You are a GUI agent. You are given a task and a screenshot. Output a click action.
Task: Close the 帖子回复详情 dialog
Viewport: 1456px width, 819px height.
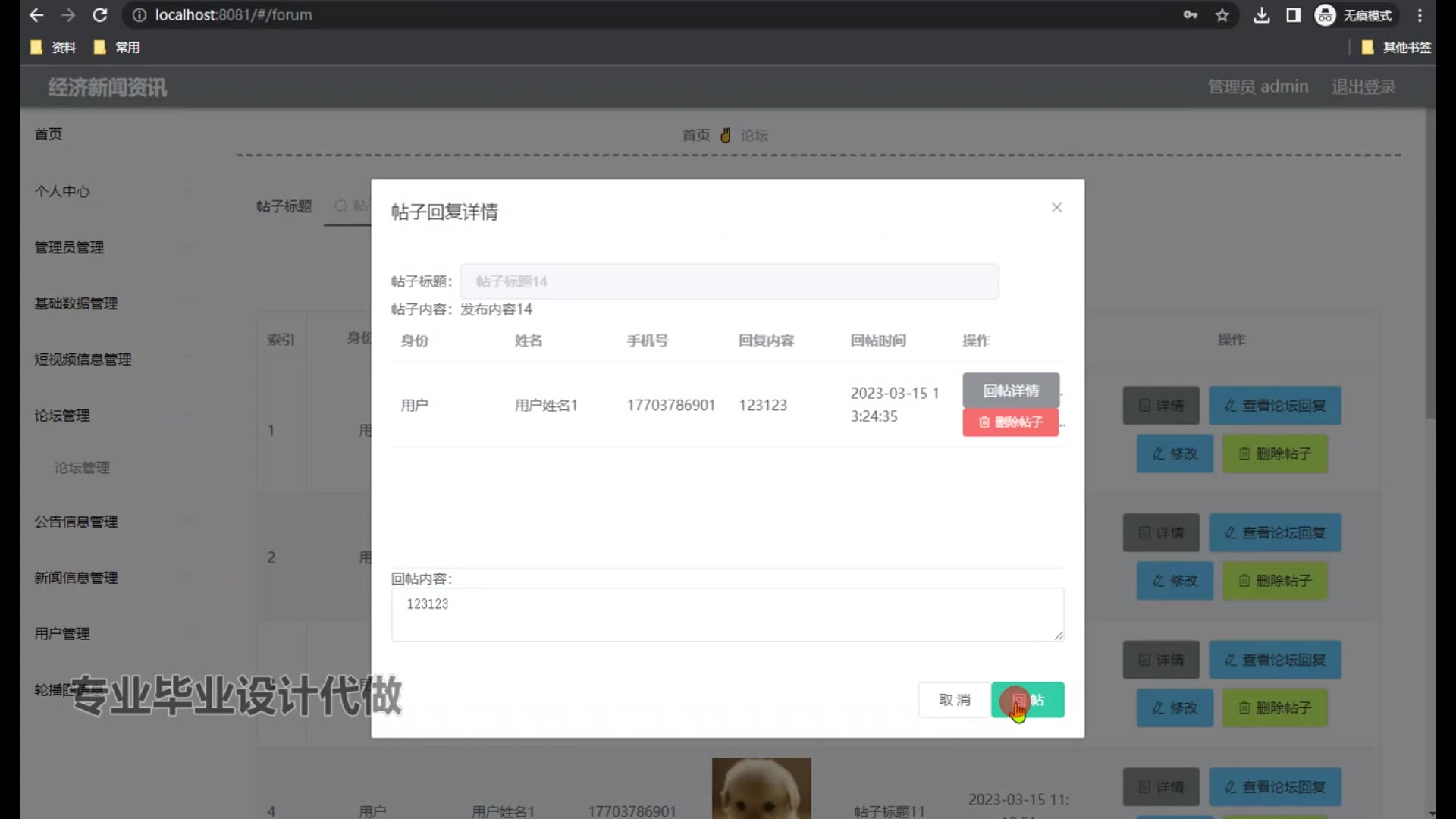pyautogui.click(x=1056, y=208)
